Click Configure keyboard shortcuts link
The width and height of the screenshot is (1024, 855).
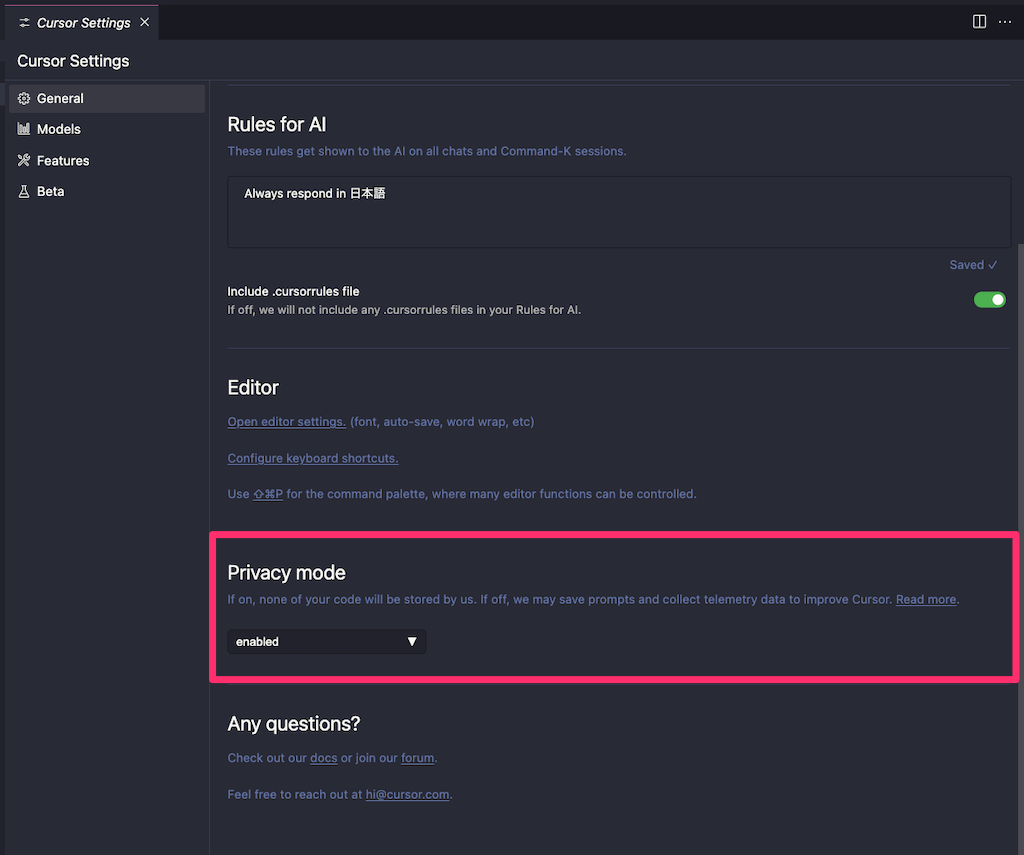point(313,459)
